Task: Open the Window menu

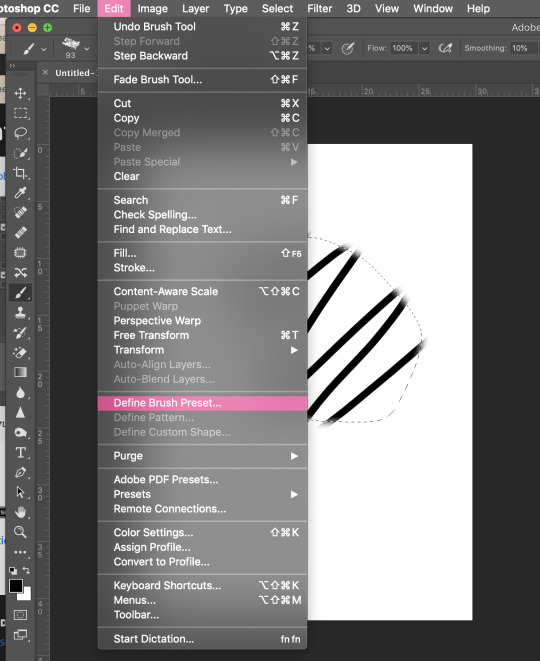Action: [x=433, y=8]
